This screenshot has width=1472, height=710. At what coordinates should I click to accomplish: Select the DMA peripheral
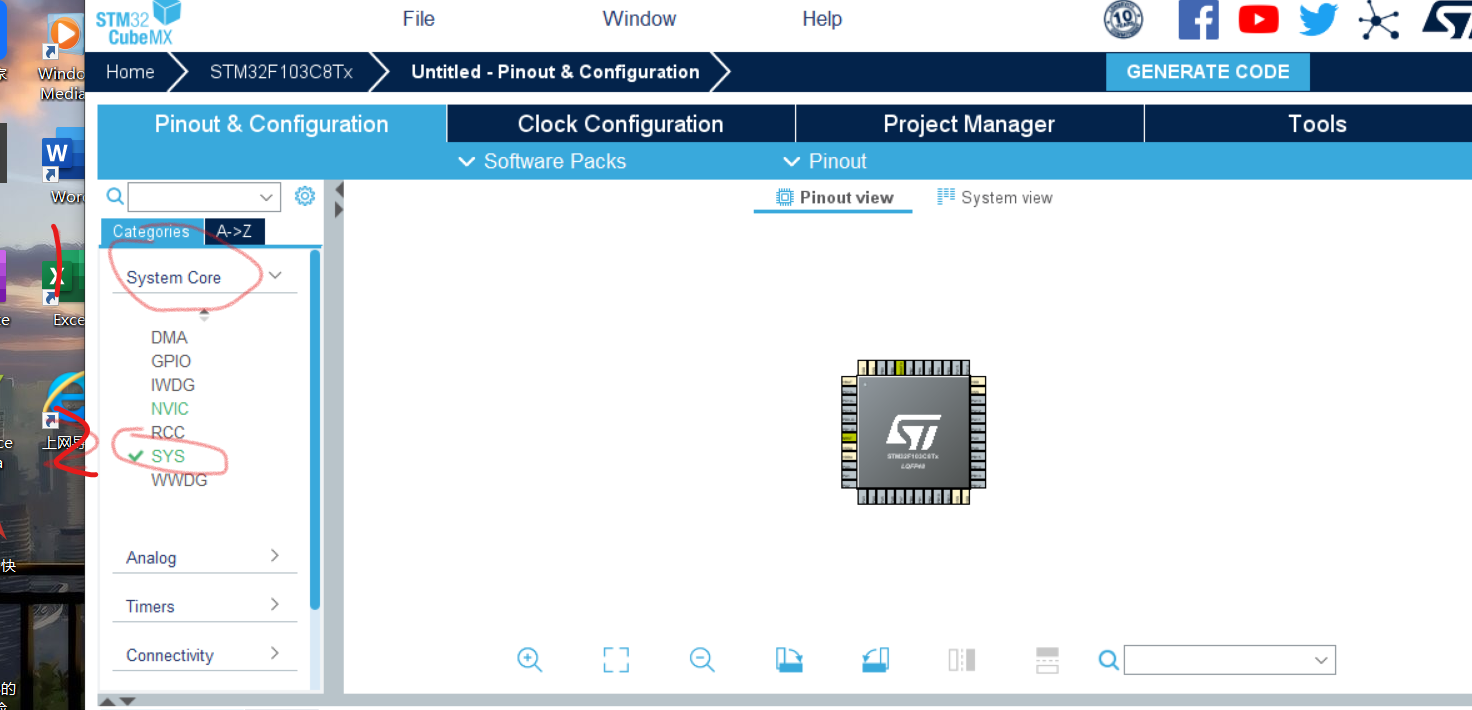click(x=169, y=337)
